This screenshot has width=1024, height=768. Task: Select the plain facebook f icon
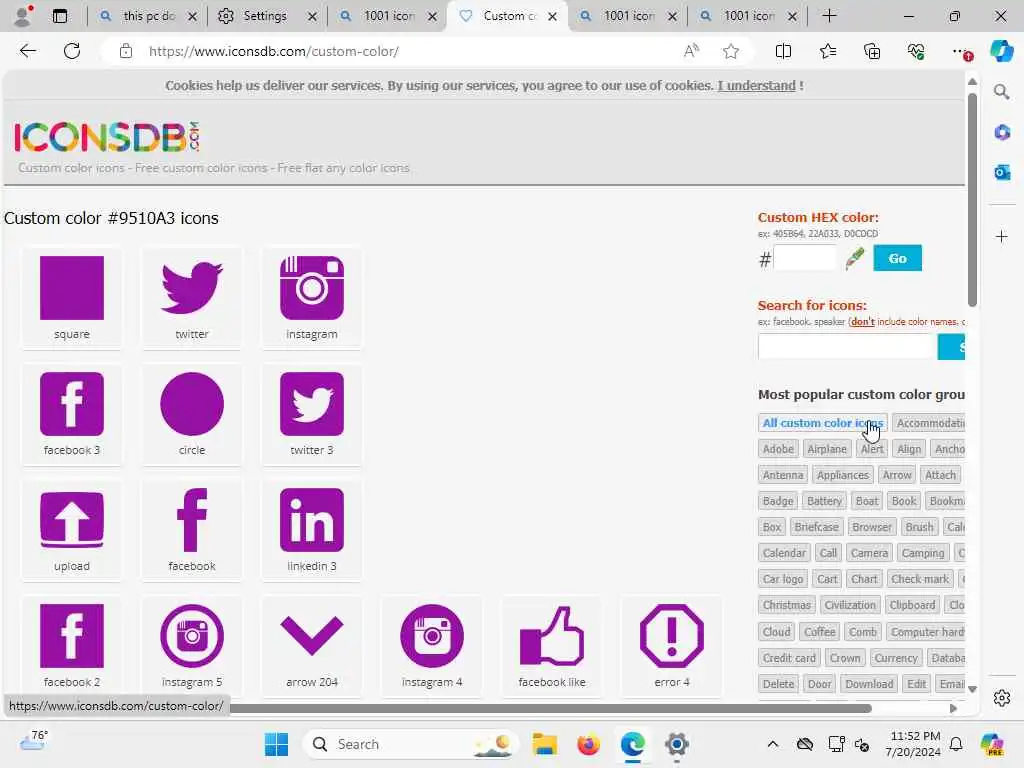pyautogui.click(x=192, y=520)
